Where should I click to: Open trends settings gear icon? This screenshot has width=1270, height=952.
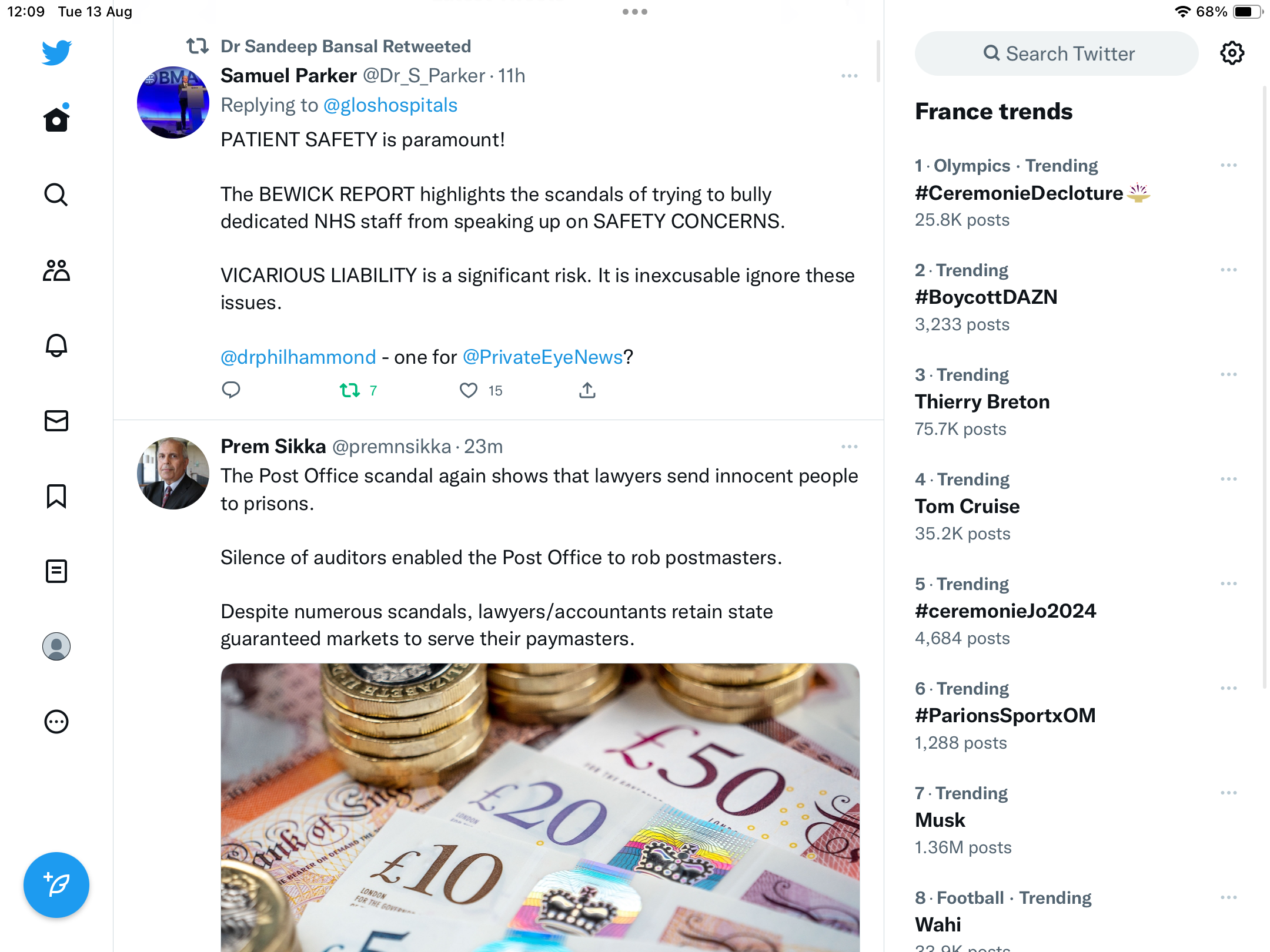pyautogui.click(x=1232, y=53)
